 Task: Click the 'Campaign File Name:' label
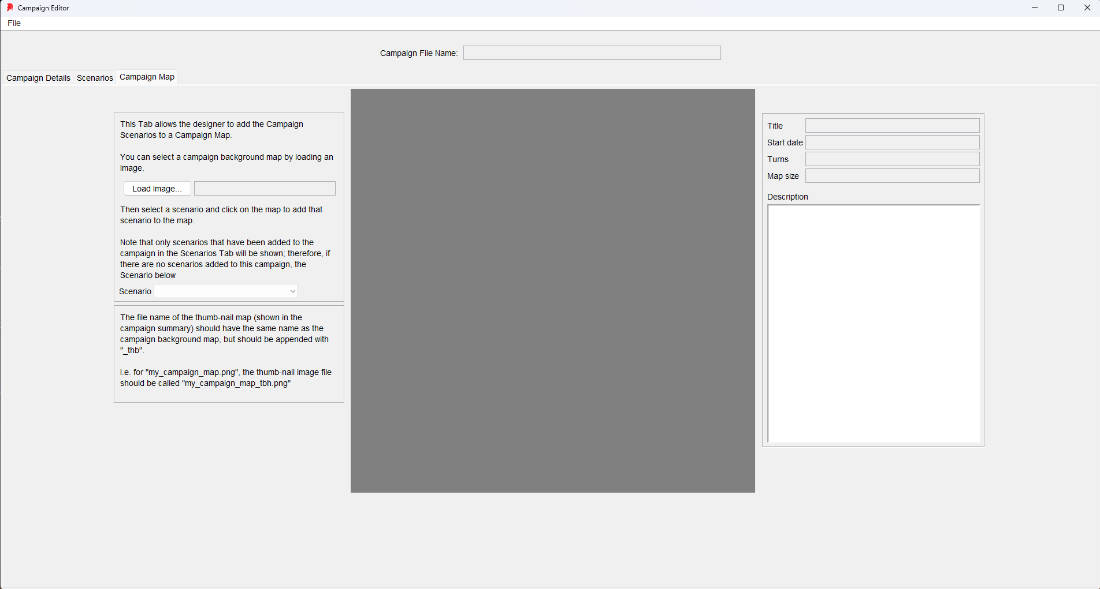419,53
